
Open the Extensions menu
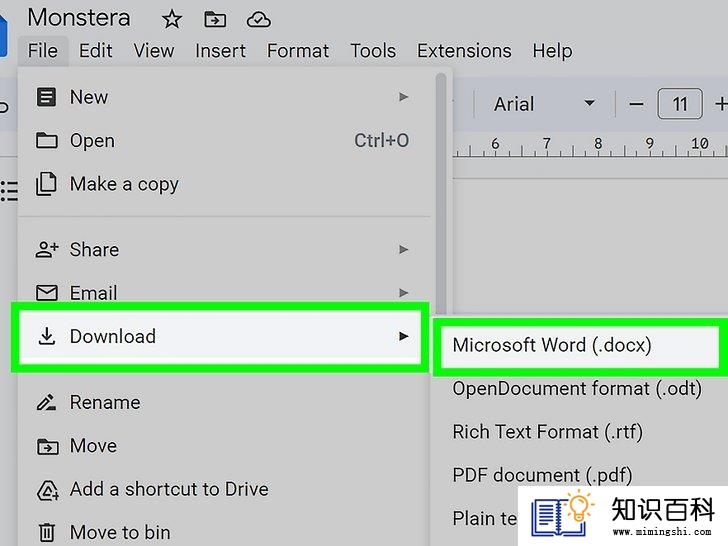464,51
